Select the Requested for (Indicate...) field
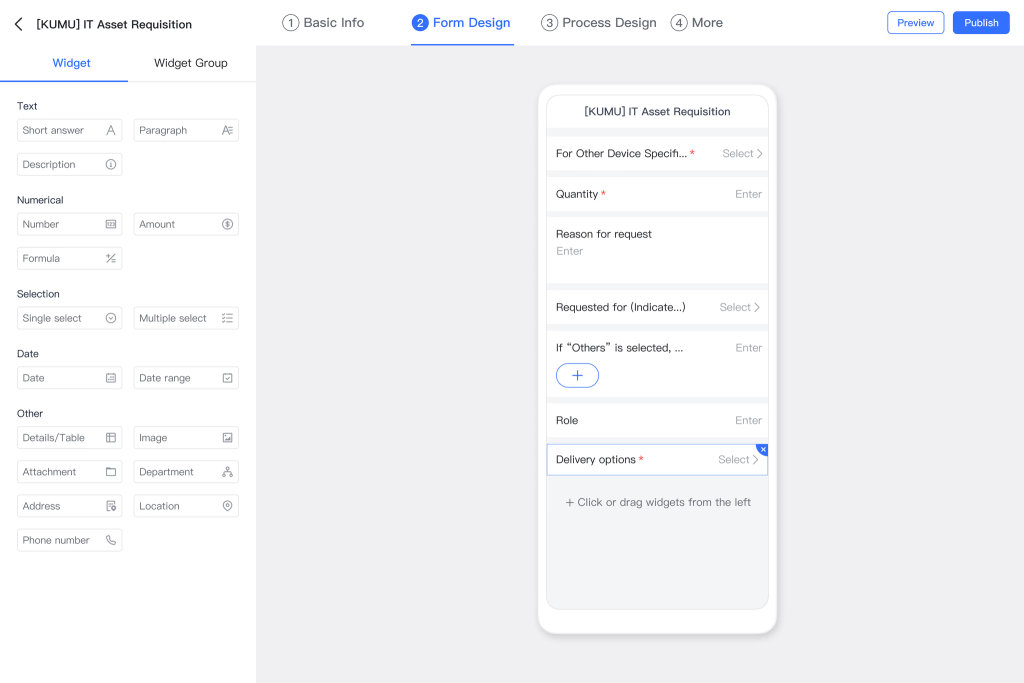Viewport: 1024px width, 683px height. click(x=657, y=308)
